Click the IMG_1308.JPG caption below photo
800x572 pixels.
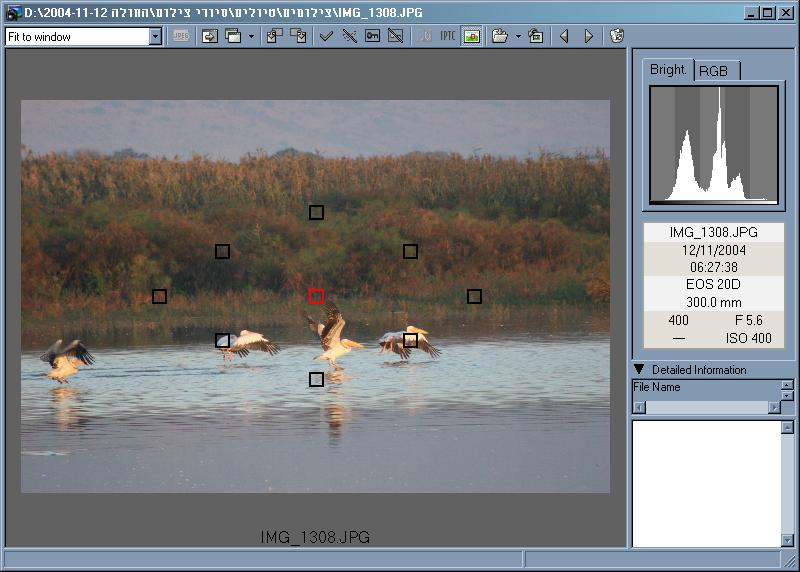point(315,537)
